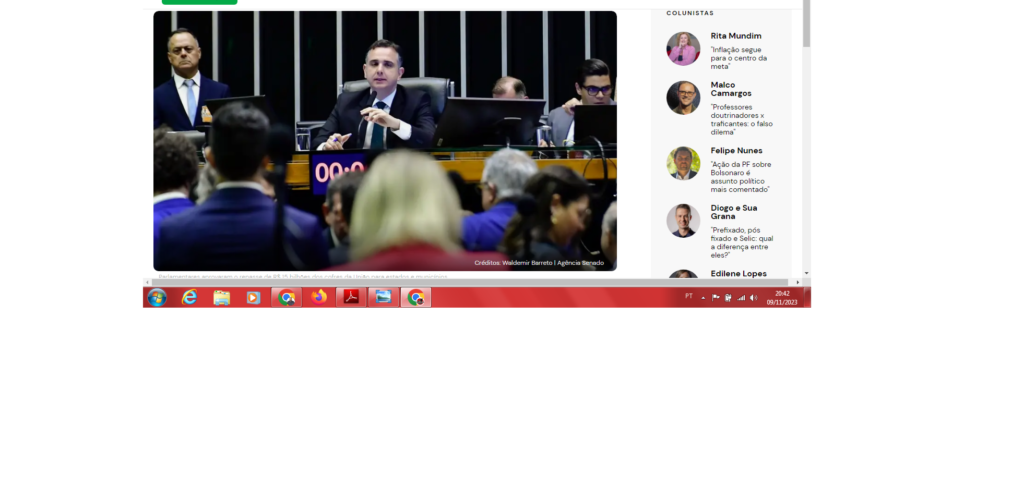Open Windows Media Player from taskbar

coord(253,298)
